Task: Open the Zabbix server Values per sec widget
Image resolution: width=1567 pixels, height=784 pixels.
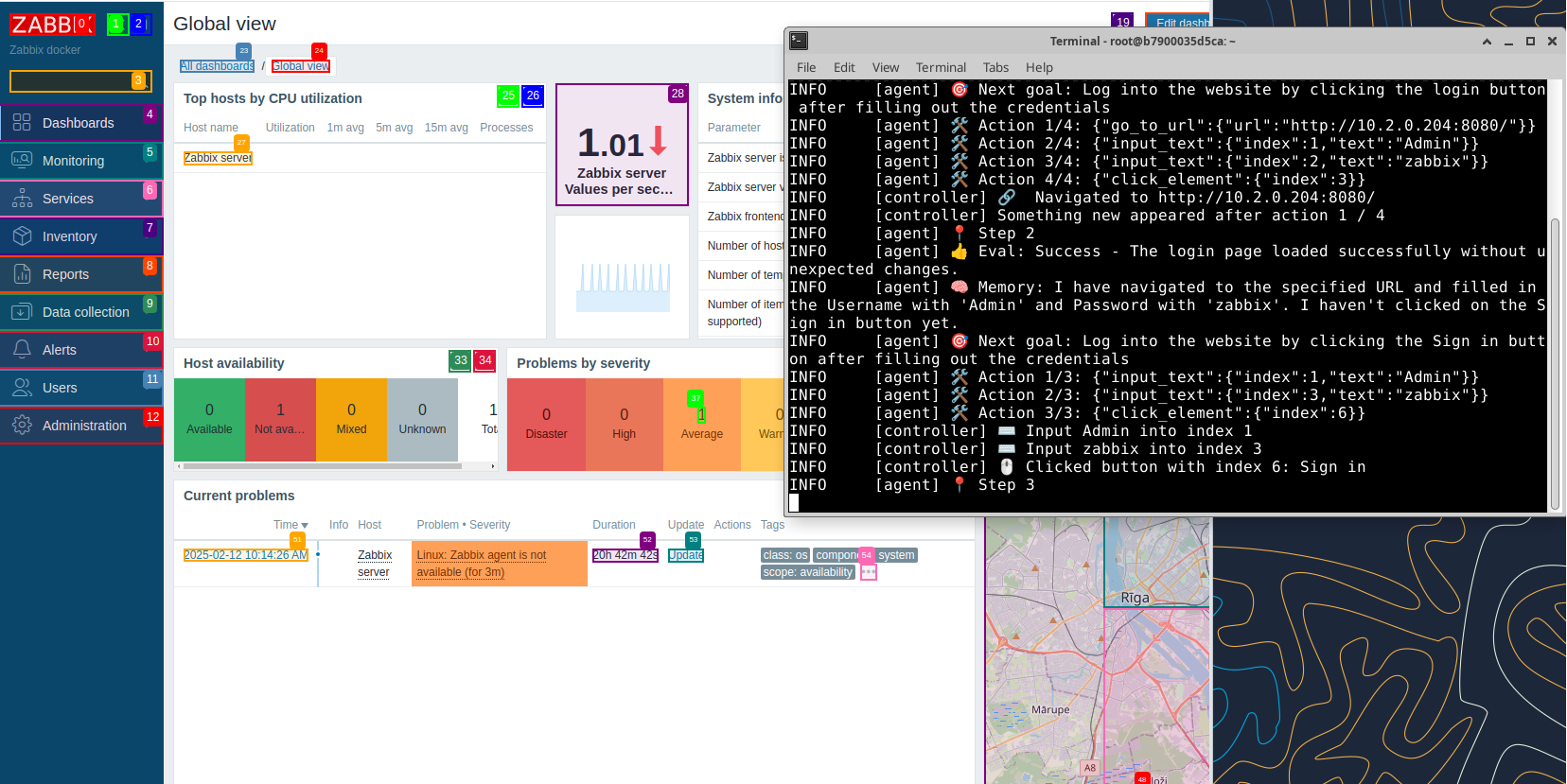Action: (622, 145)
